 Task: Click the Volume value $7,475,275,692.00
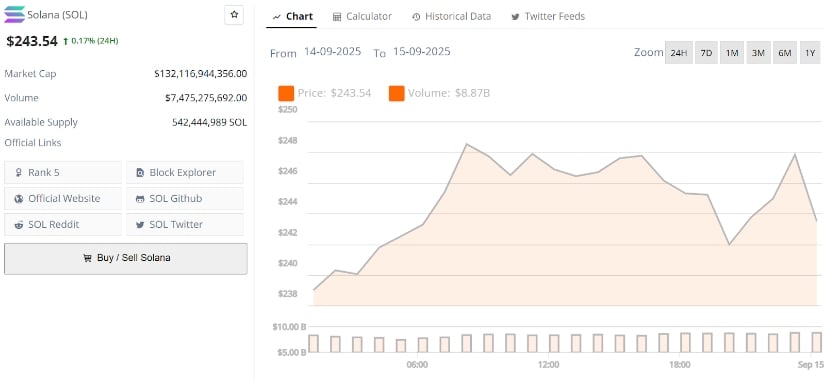pos(206,98)
